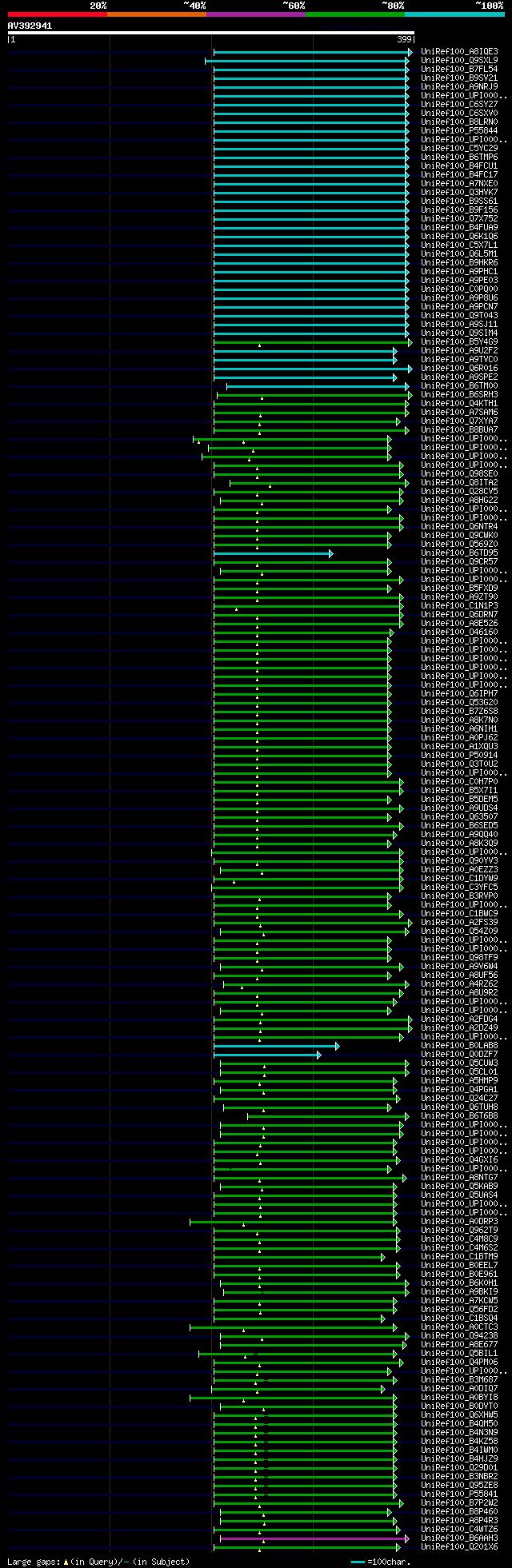Viewport: 512px width, 1568px height.
Task: Select hit label UniRef100_Q9CR57
Action: (x=459, y=562)
